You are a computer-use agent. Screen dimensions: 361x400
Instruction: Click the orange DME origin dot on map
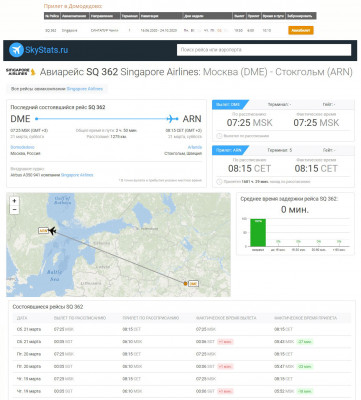(185, 284)
